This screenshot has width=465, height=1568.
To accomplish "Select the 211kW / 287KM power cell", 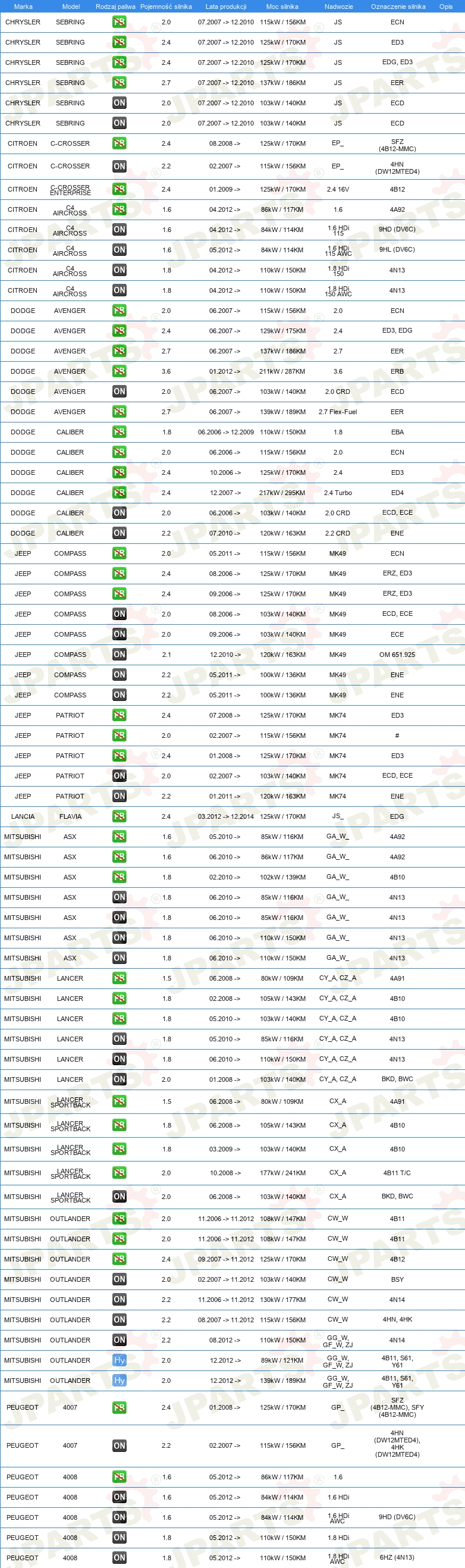I will coord(282,371).
